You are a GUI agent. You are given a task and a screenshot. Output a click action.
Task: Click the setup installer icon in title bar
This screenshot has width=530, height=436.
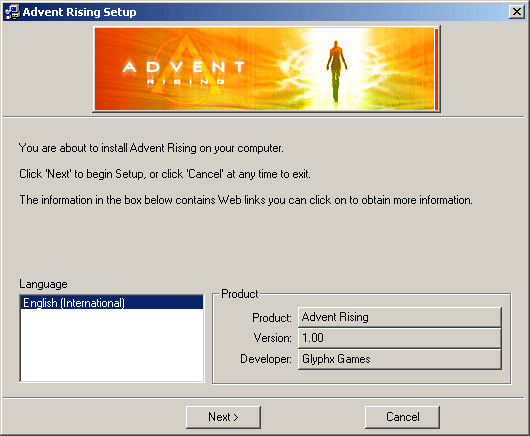13,12
